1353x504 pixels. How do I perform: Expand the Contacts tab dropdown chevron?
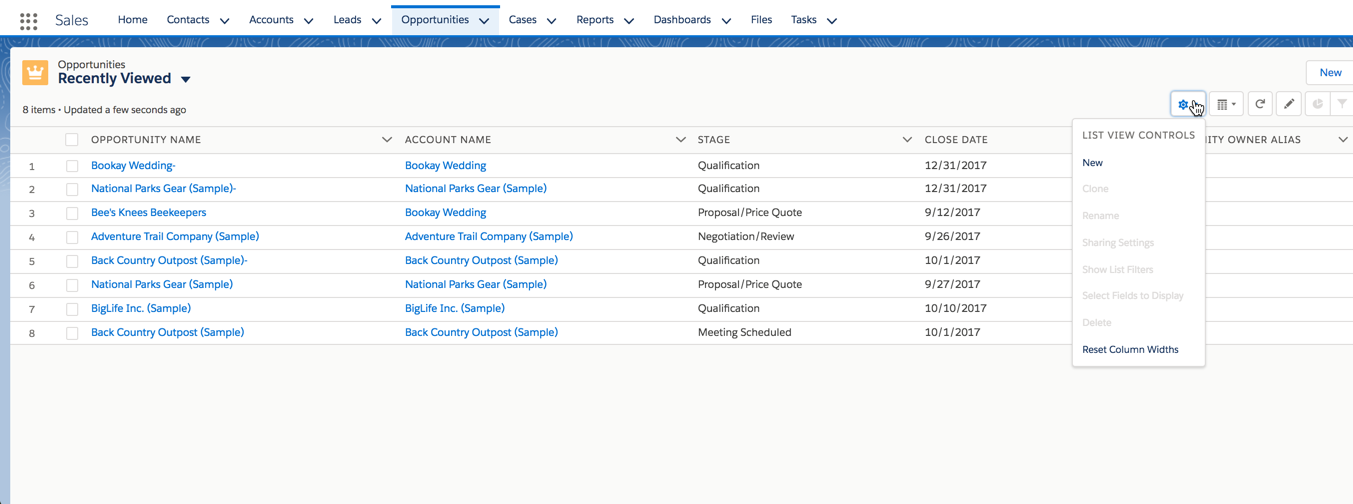tap(224, 20)
